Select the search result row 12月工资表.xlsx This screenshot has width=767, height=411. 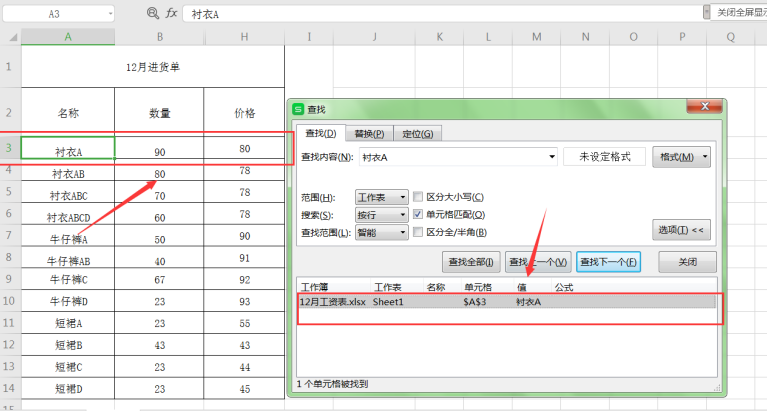tap(507, 302)
